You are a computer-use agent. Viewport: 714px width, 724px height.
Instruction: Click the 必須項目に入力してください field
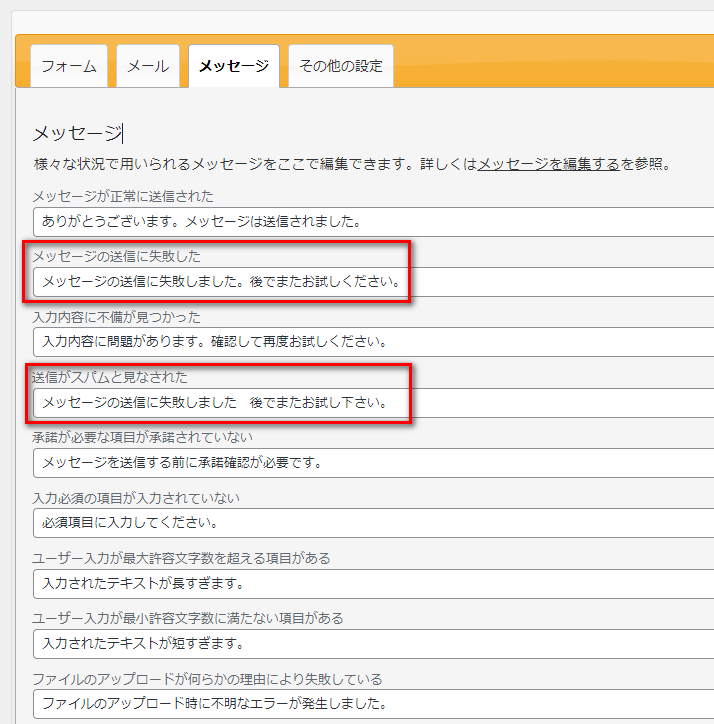[374, 523]
